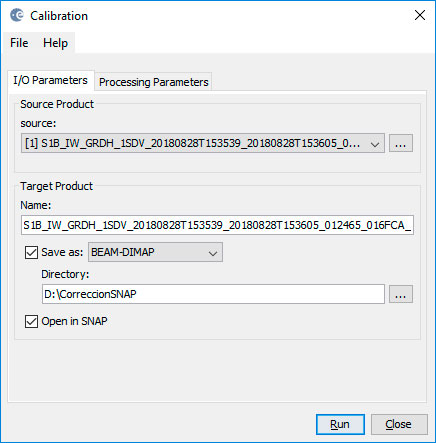Screen dimensions: 436x443
Task: Click the Close button
Action: tap(399, 424)
